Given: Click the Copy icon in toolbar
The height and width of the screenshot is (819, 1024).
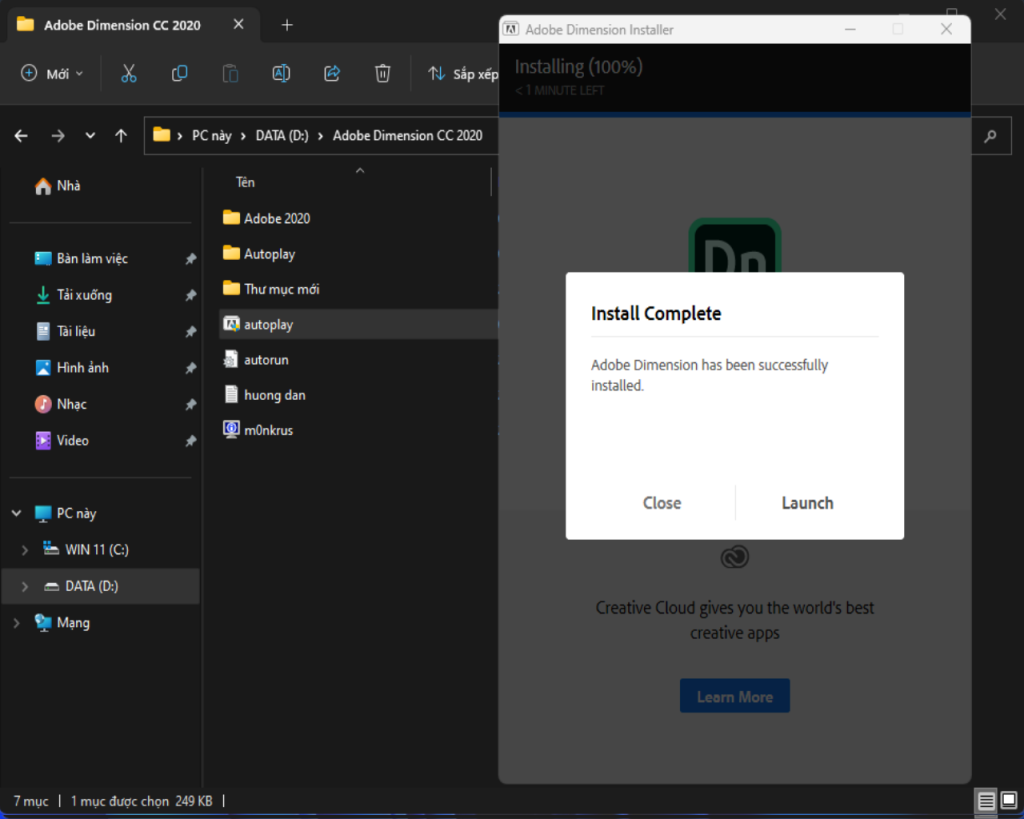Looking at the screenshot, I should 180,73.
